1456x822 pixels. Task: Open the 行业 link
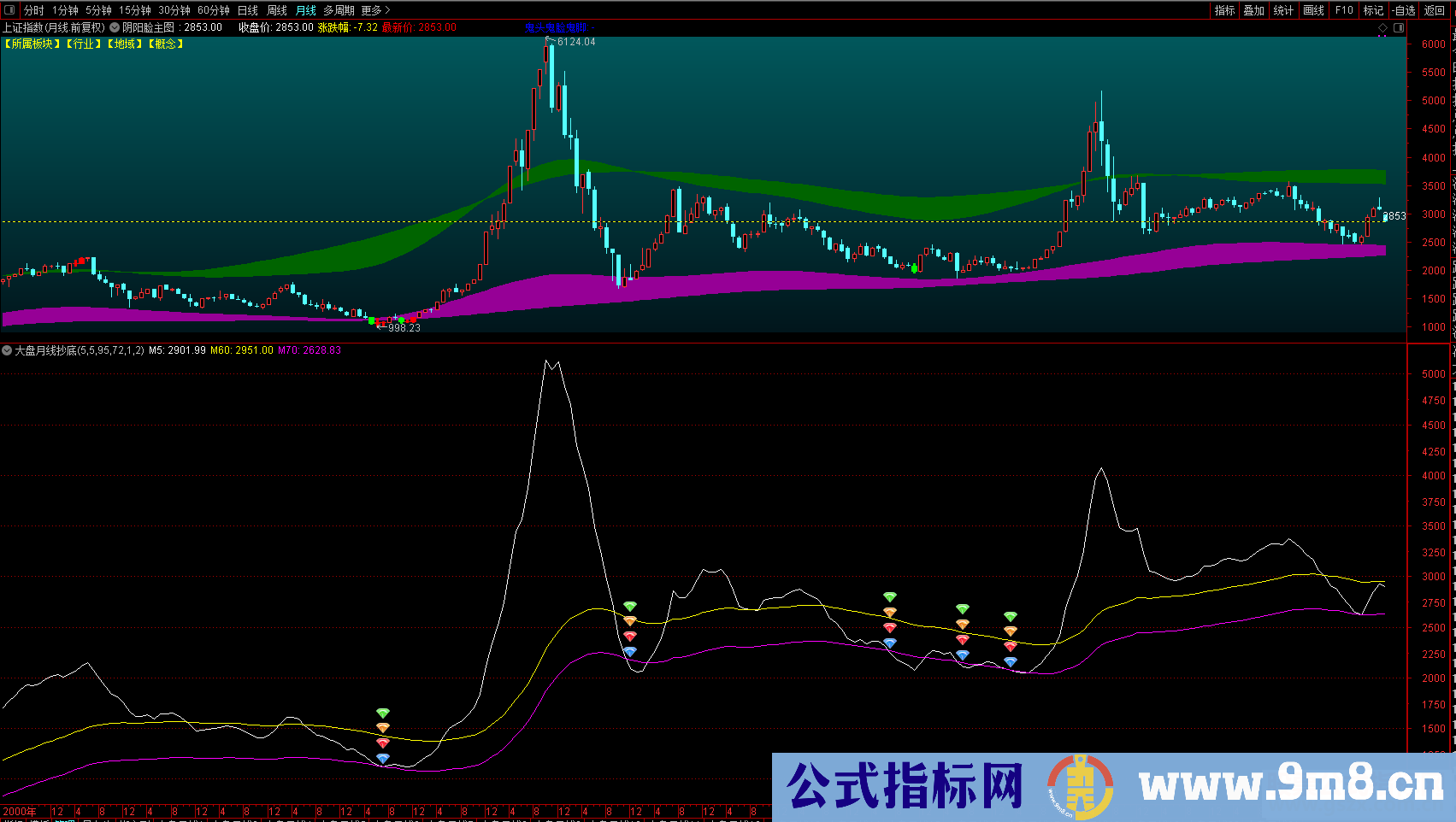click(84, 44)
